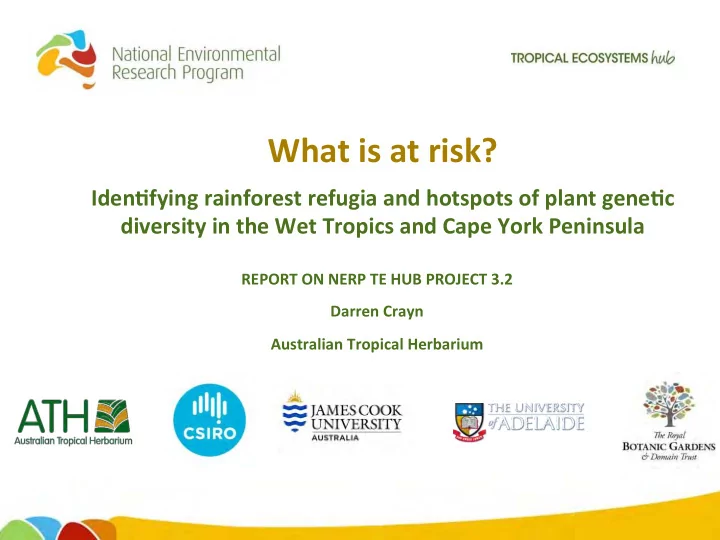Click the James Cook University logo
Viewport: 720px width, 540px height.
point(342,416)
